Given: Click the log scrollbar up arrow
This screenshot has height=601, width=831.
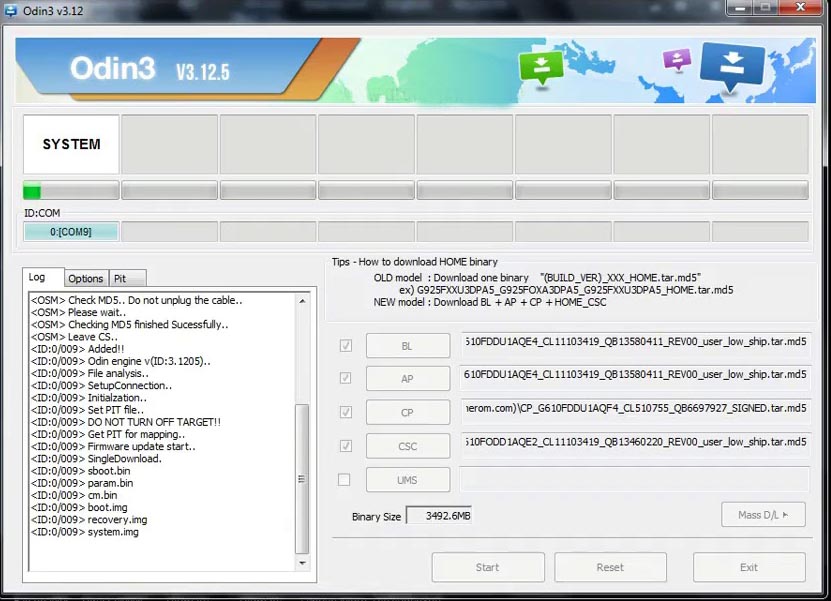Looking at the screenshot, I should tap(302, 301).
